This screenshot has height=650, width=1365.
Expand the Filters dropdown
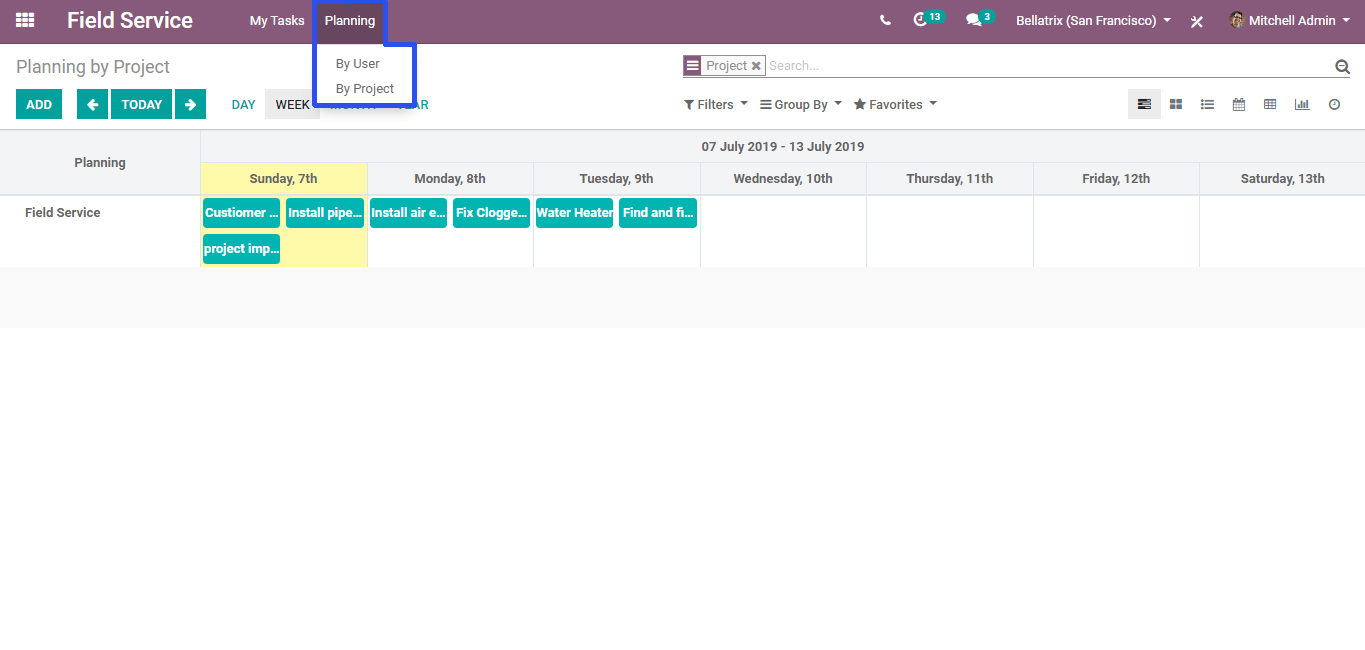715,104
